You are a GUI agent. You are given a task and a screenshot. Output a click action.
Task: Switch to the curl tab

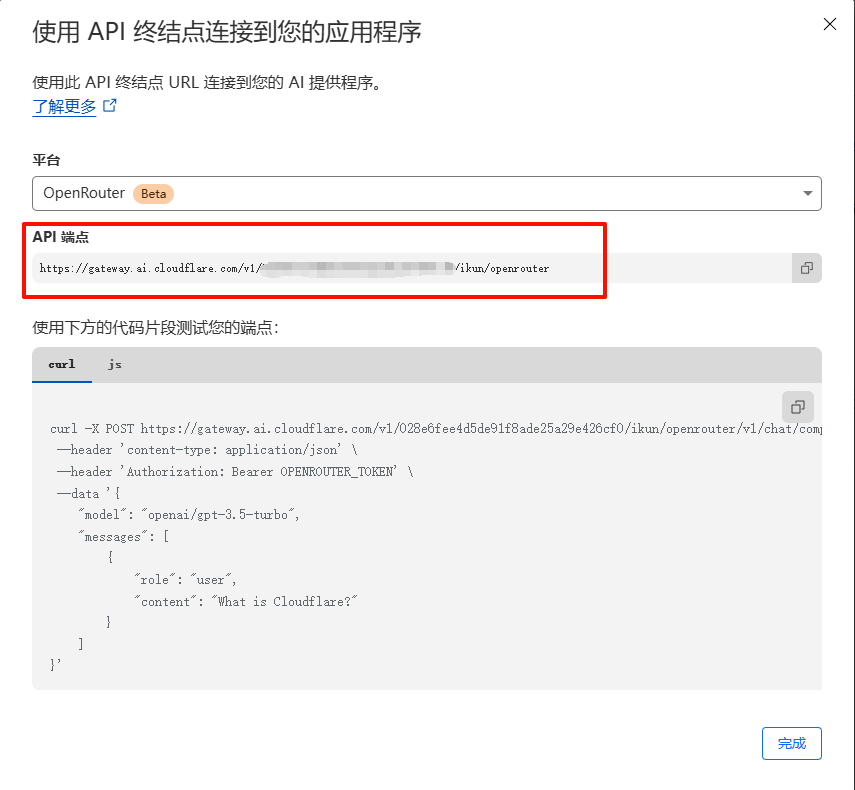tap(62, 364)
